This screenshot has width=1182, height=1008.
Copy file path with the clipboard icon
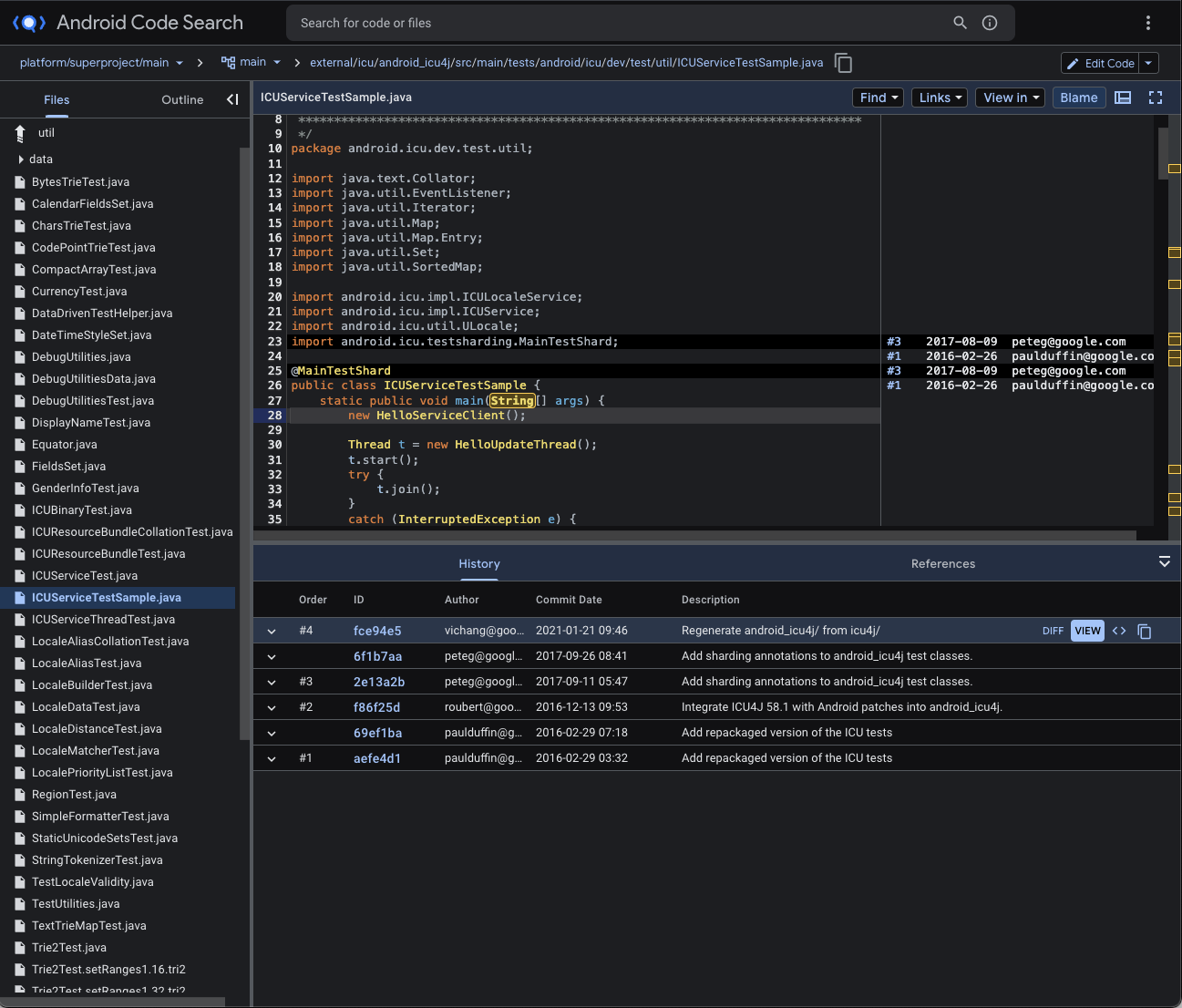click(844, 63)
